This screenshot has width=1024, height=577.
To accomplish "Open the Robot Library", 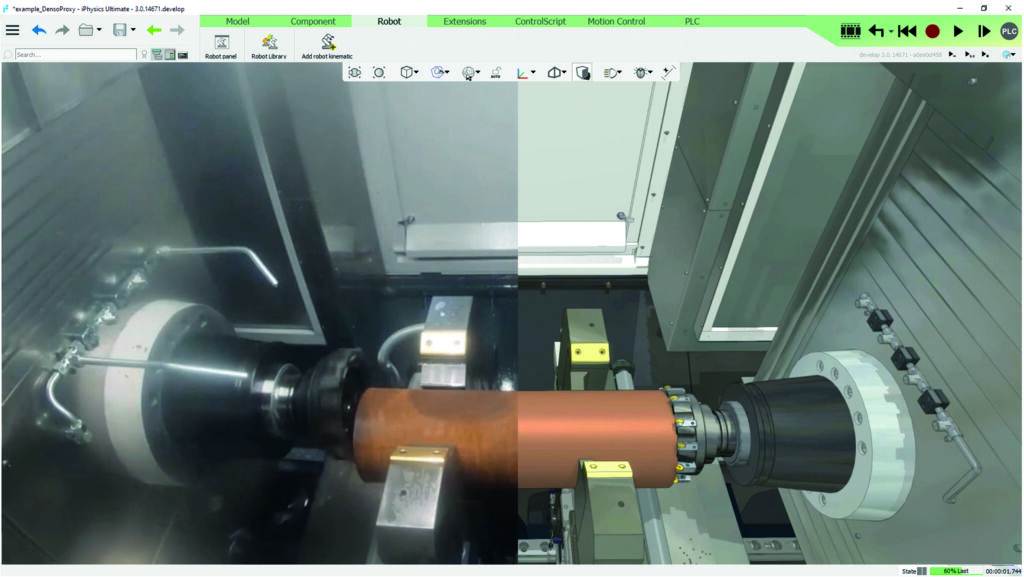I will 269,46.
